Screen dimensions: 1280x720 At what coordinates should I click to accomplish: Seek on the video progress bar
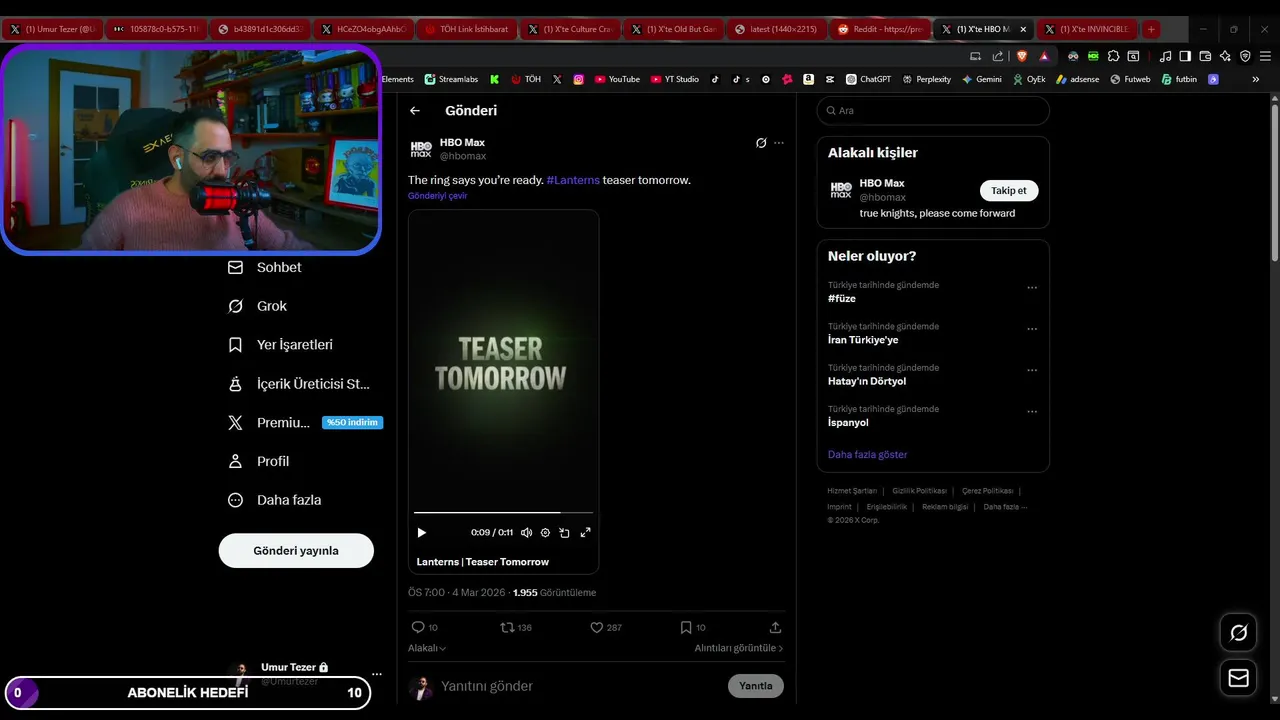tap(503, 513)
